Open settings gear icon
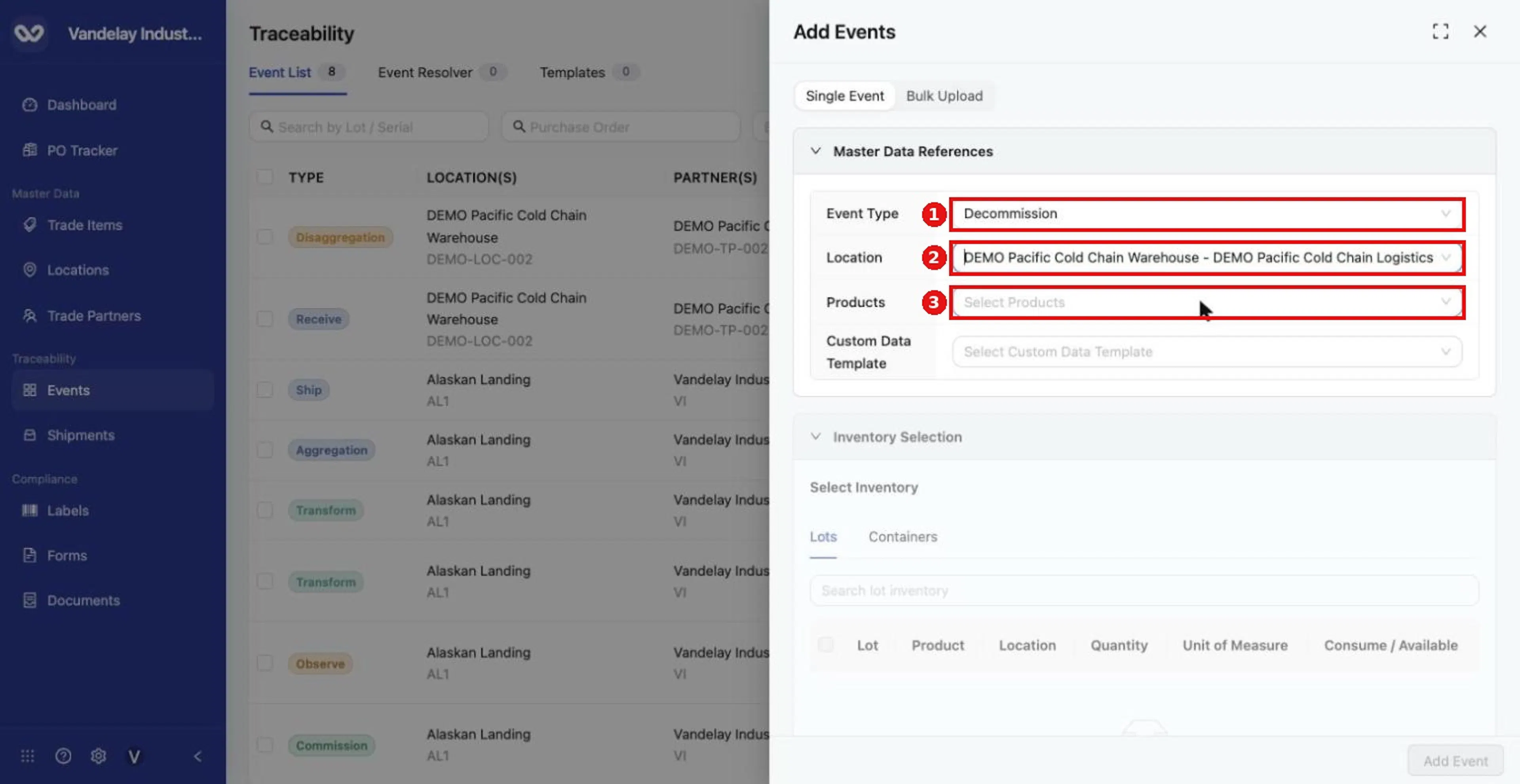This screenshot has width=1520, height=784. click(99, 756)
